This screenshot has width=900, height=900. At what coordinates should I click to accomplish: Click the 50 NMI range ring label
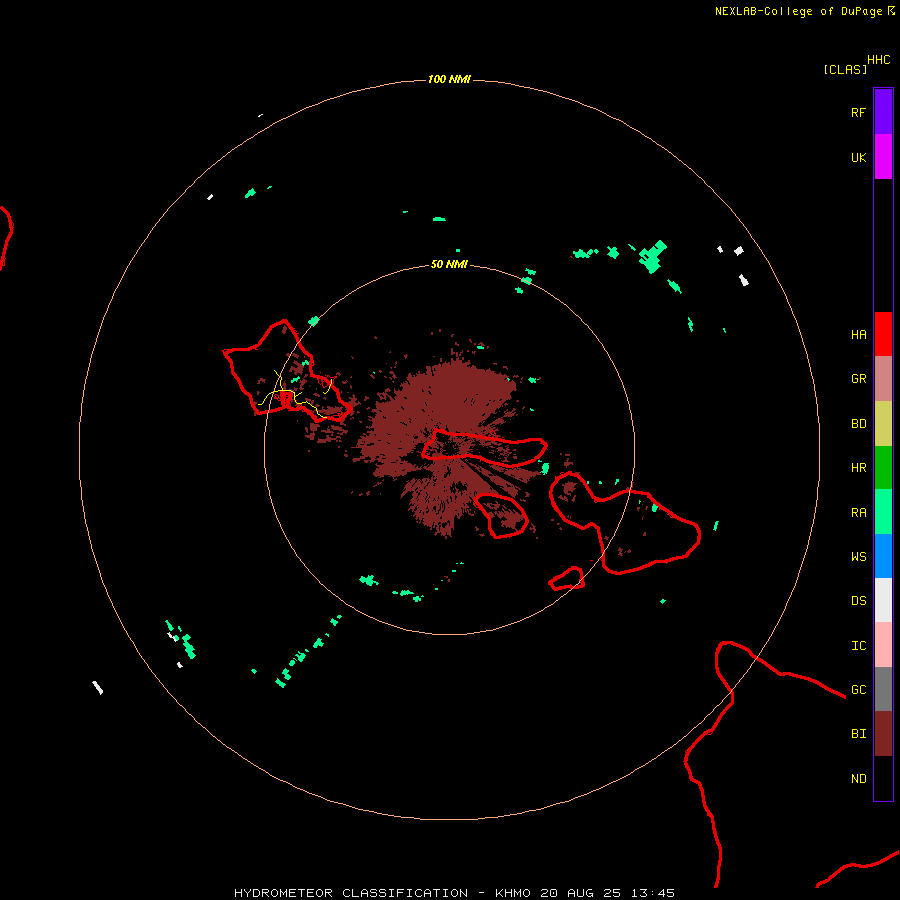tap(449, 265)
